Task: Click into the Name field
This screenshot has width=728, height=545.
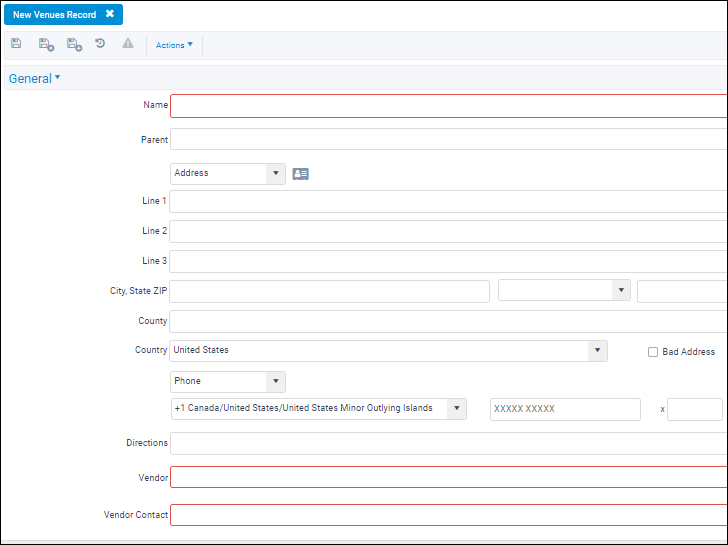Action: coord(448,106)
